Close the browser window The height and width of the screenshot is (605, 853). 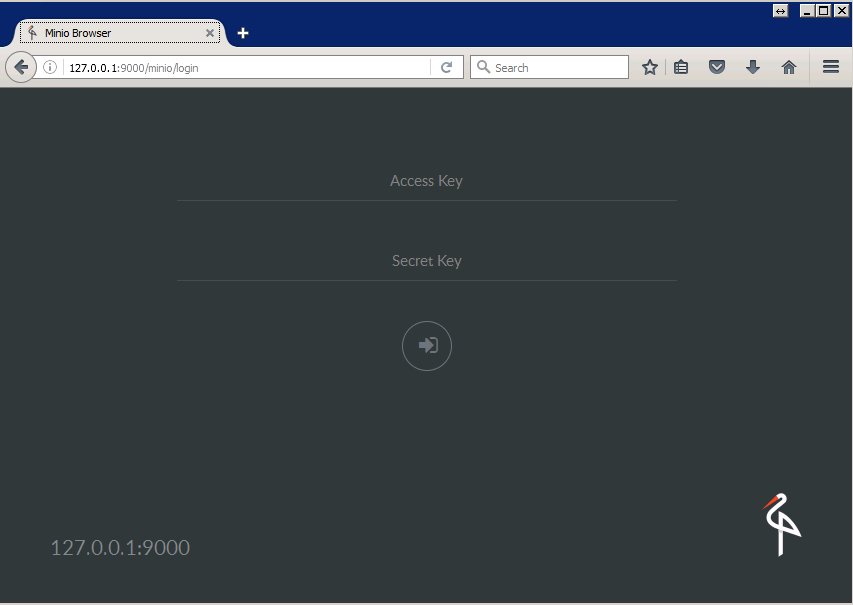[840, 11]
